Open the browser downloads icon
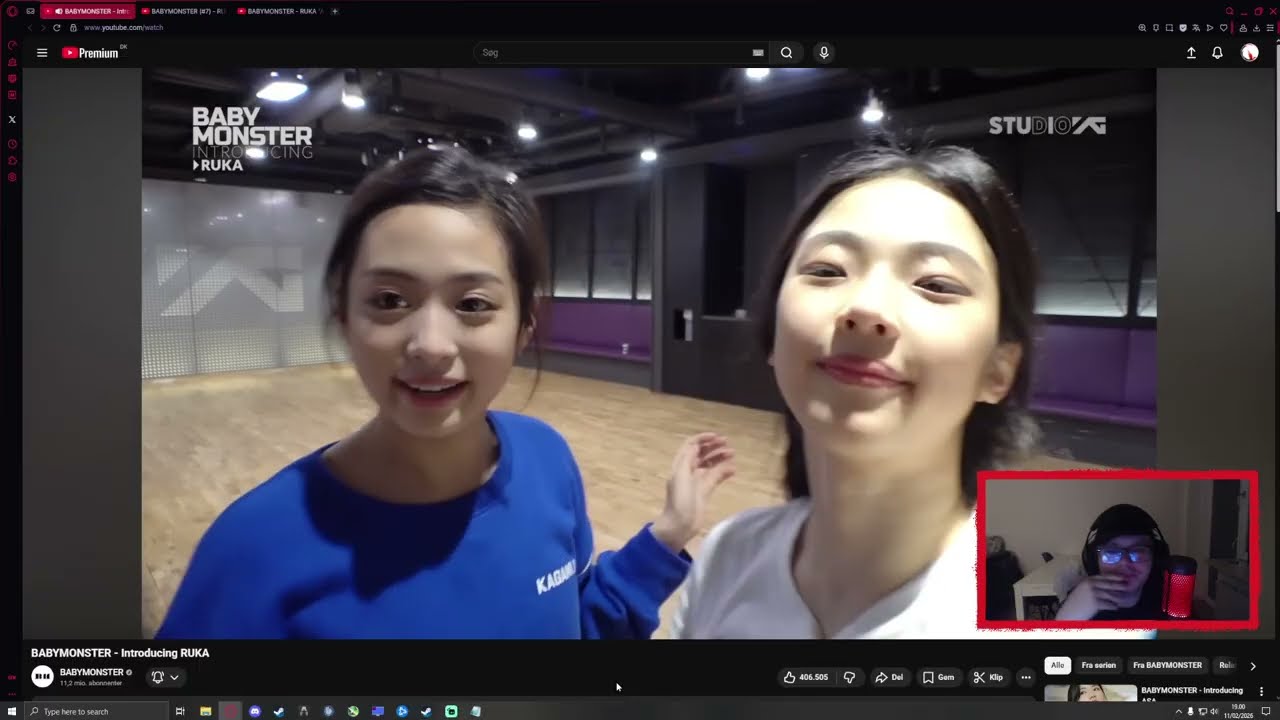The width and height of the screenshot is (1280, 720). tap(1256, 28)
